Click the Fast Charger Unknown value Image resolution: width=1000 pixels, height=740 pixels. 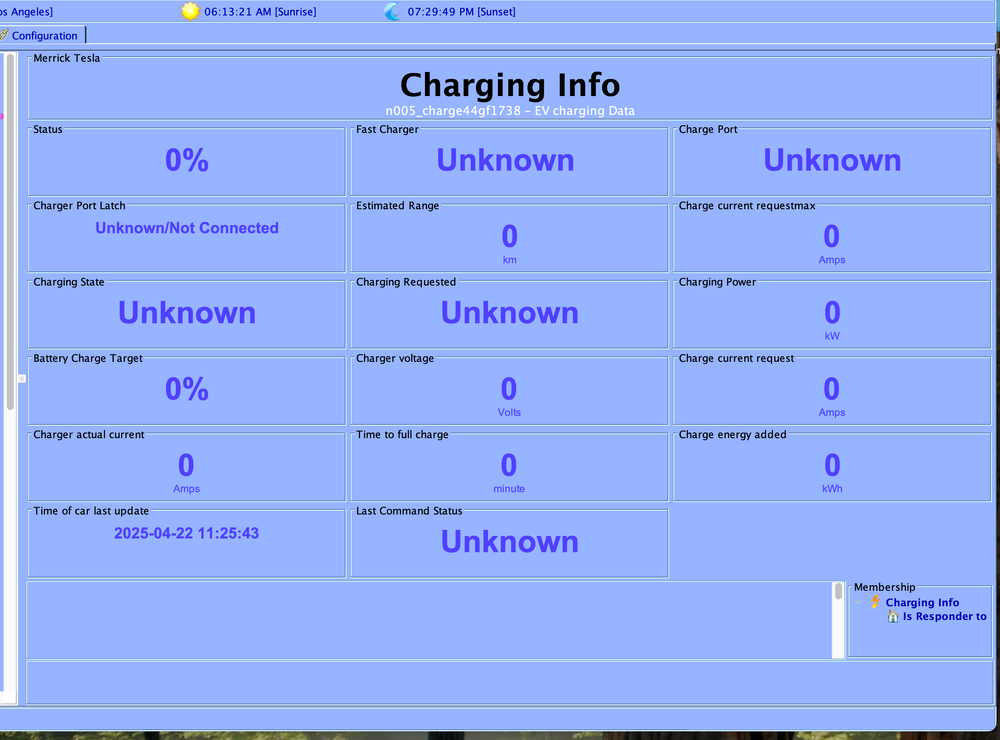(505, 160)
